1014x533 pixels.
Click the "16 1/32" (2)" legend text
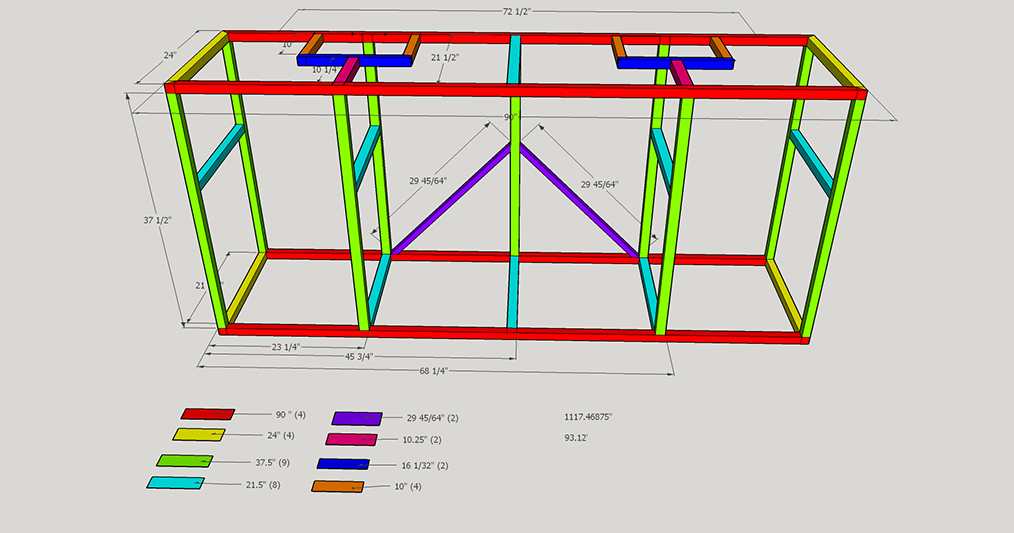(425, 465)
